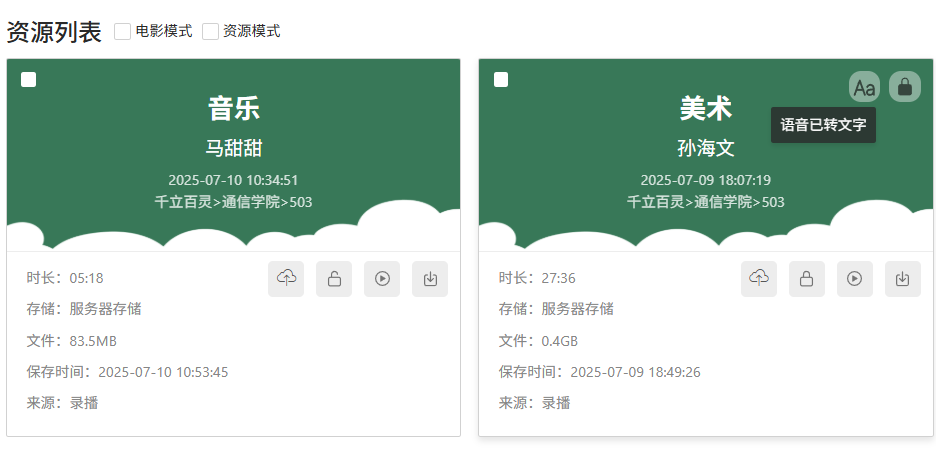This screenshot has width=936, height=450.
Task: Toggle the unlock icon on the 音乐 card
Action: pos(334,279)
